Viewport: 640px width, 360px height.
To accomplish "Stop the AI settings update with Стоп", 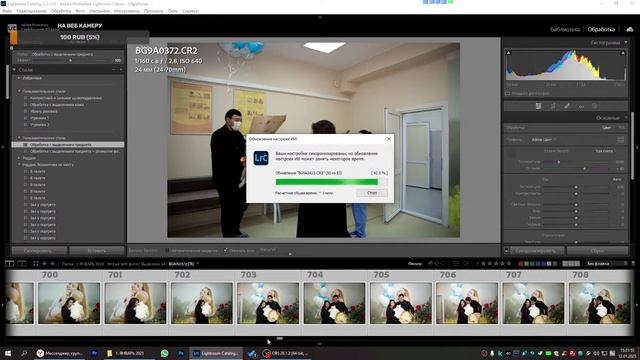I will 372,193.
